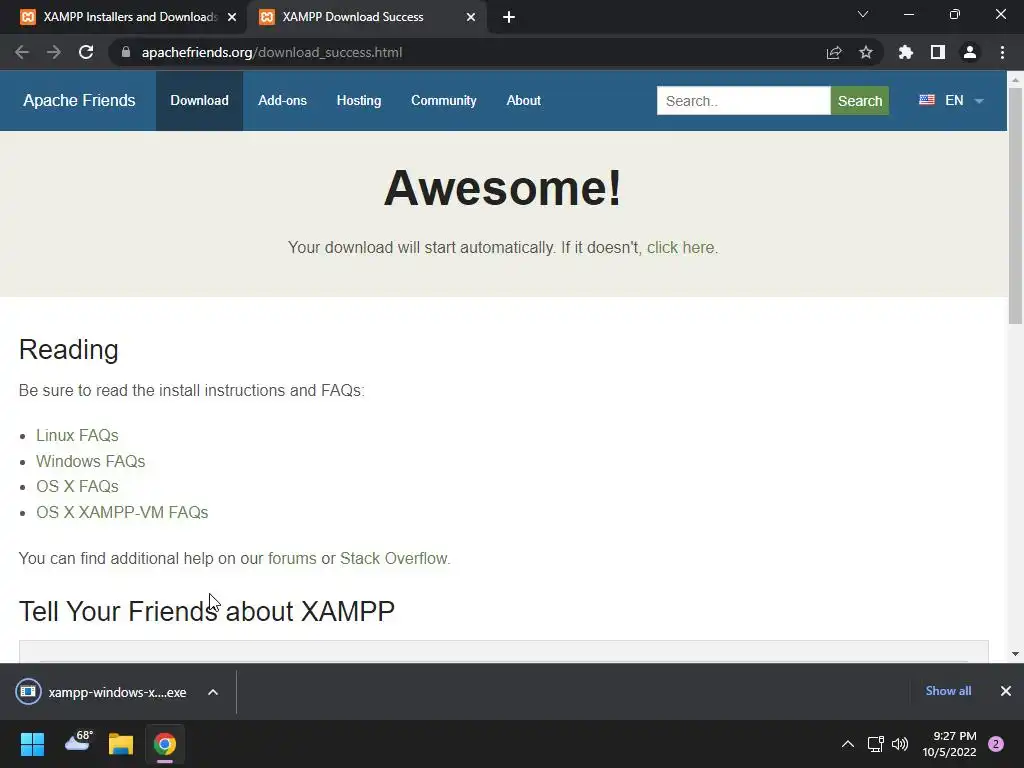
Task: Open the Add-ons page
Action: coord(282,101)
